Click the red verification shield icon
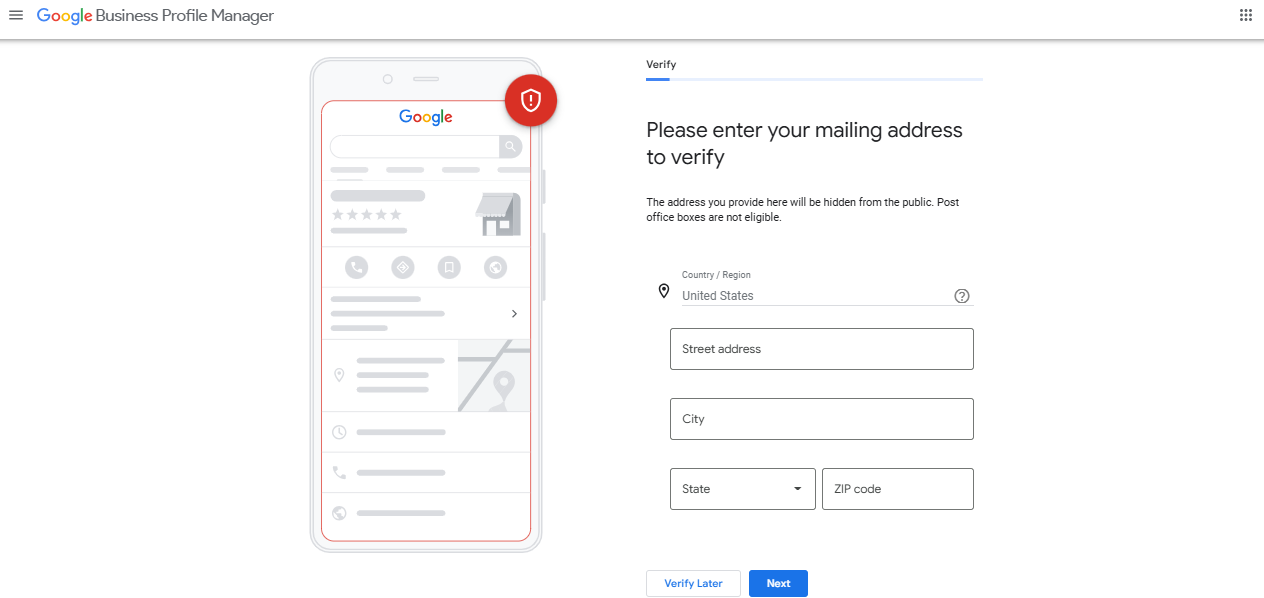The width and height of the screenshot is (1264, 598). tap(530, 100)
